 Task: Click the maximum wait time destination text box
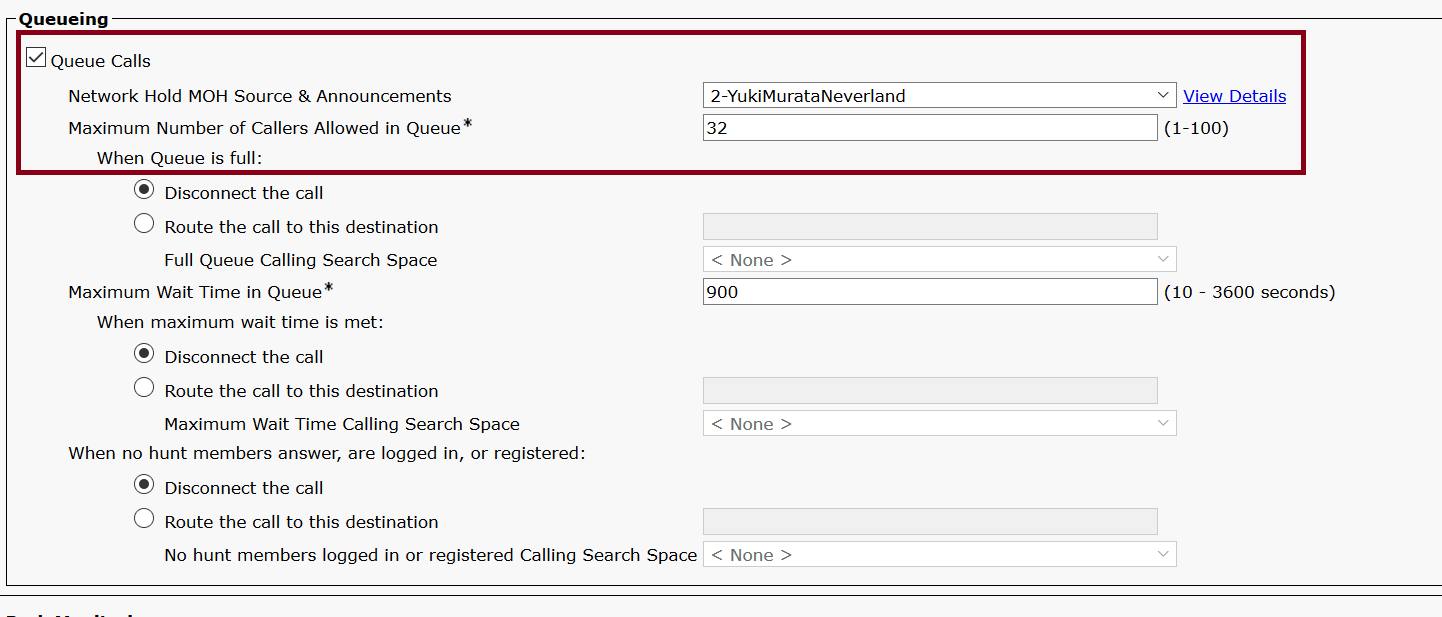928,390
